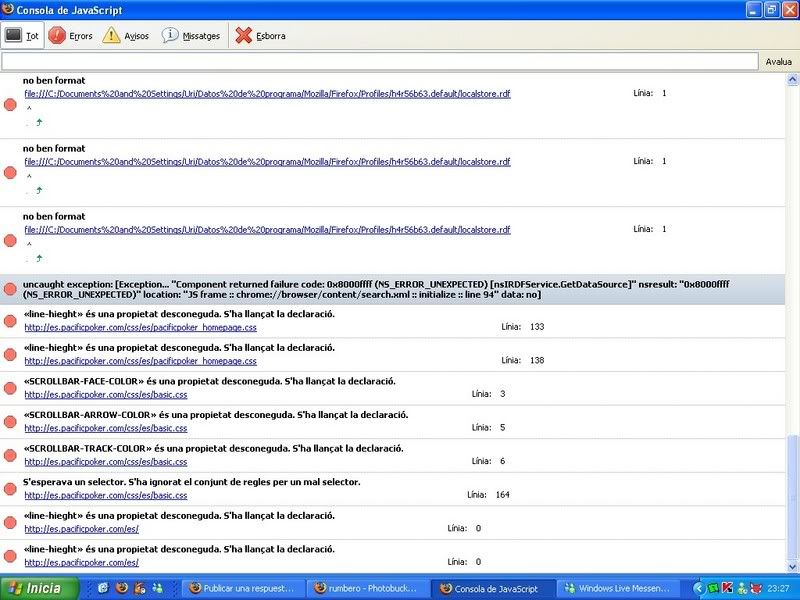
Task: Select the SCROLLBAR-FACE-COLOR unknown property message
Action: 209,381
